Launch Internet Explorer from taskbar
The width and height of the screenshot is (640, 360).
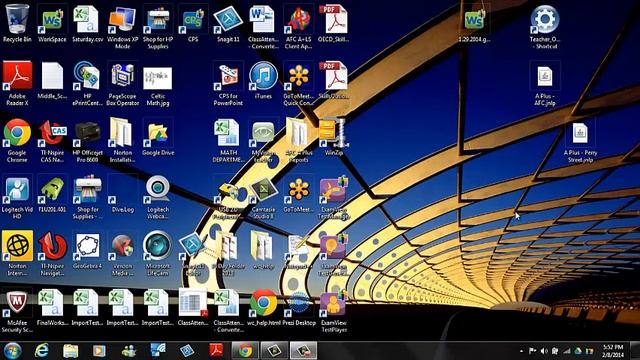(x=41, y=351)
